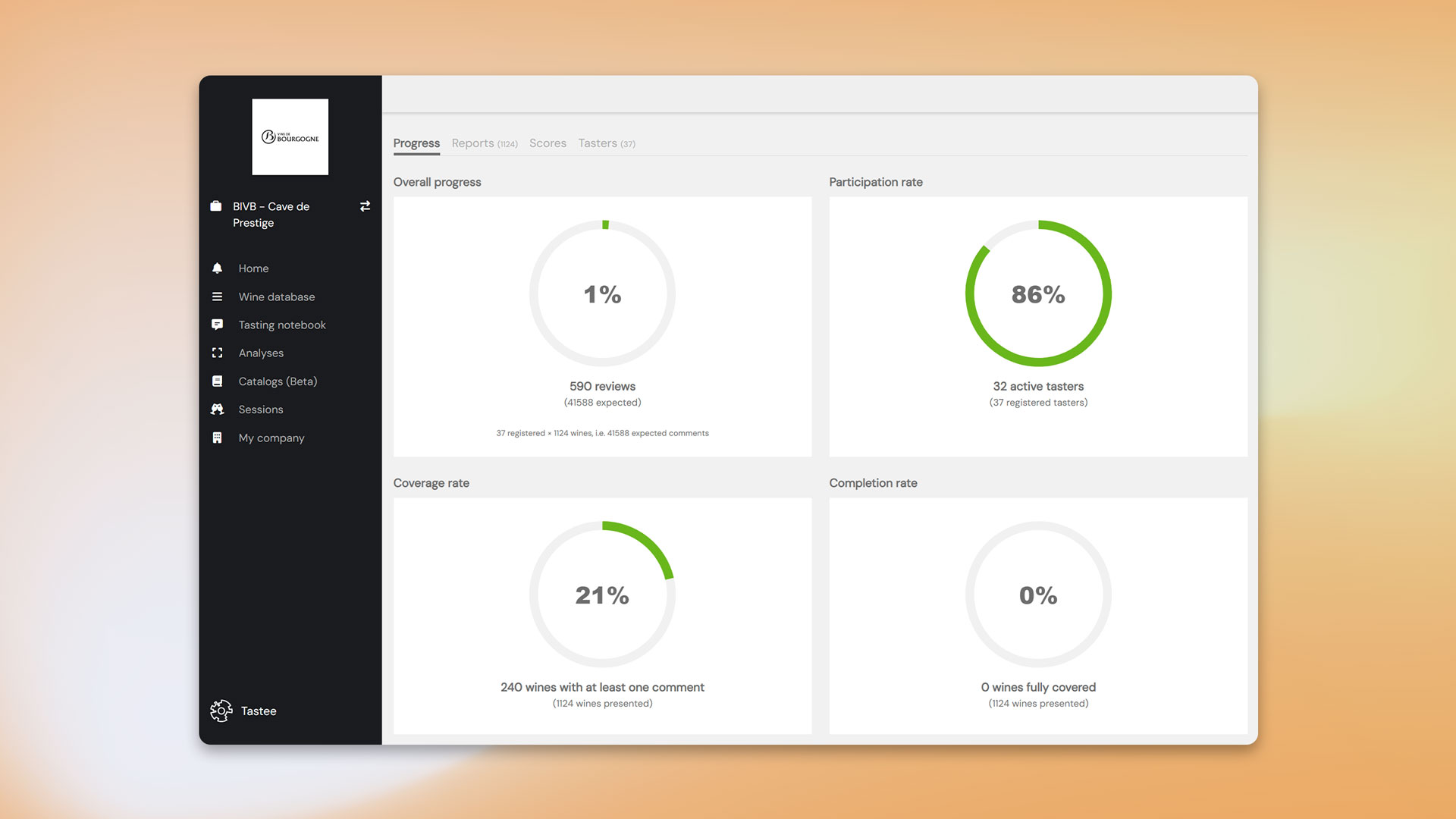Switch workspace using the swap arrows icon

coord(365,206)
